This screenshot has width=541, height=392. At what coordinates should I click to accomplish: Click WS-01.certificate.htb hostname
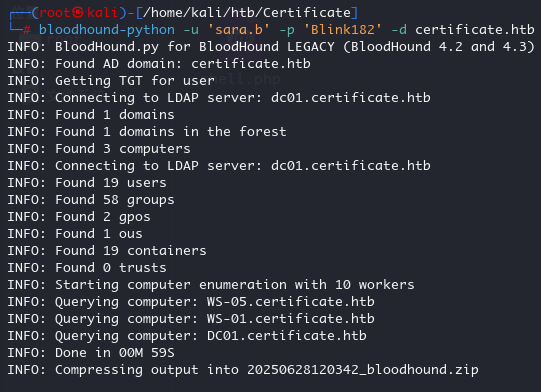tap(291, 319)
